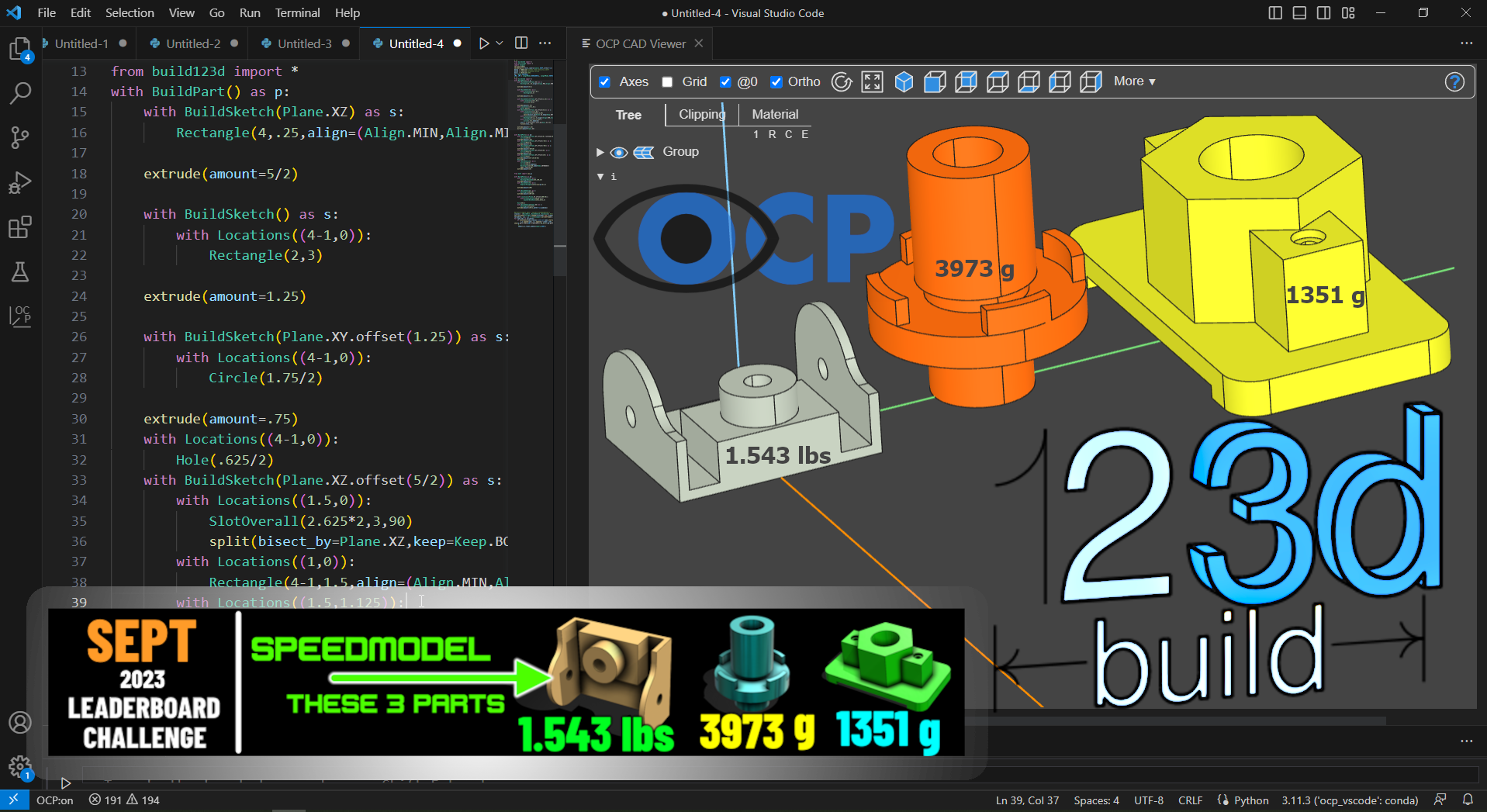Viewport: 1487px width, 812px height.
Task: Toggle the primary side bar layout icon
Action: point(1275,13)
